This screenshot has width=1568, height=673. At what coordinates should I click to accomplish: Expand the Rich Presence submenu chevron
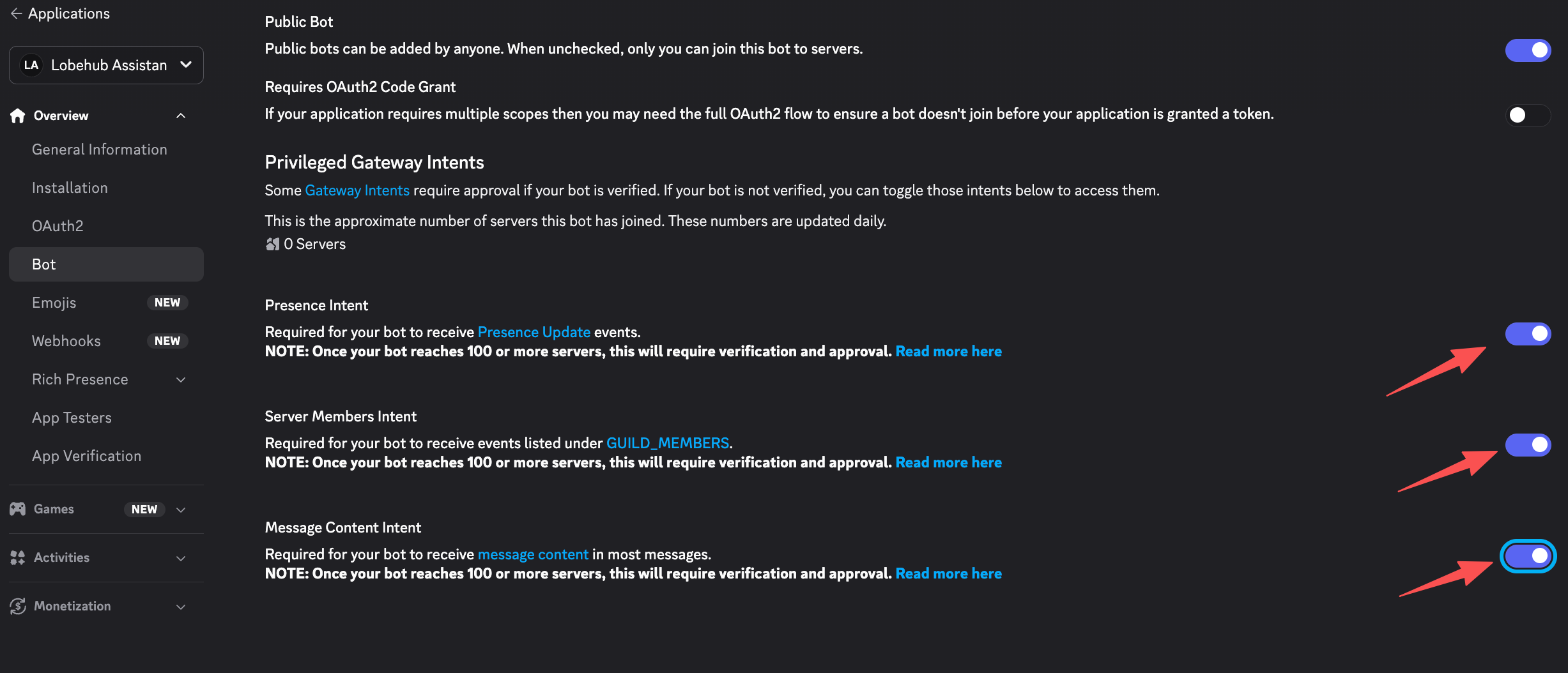pyautogui.click(x=181, y=379)
